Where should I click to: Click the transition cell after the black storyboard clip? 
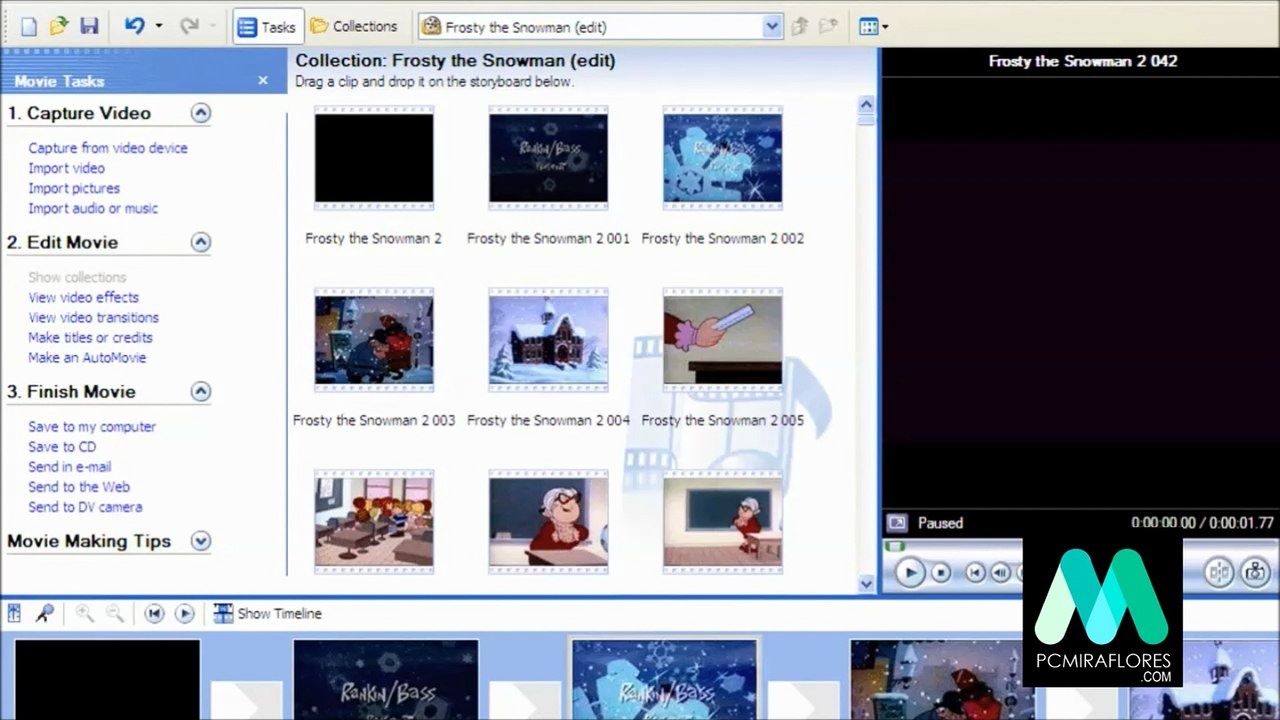click(246, 700)
